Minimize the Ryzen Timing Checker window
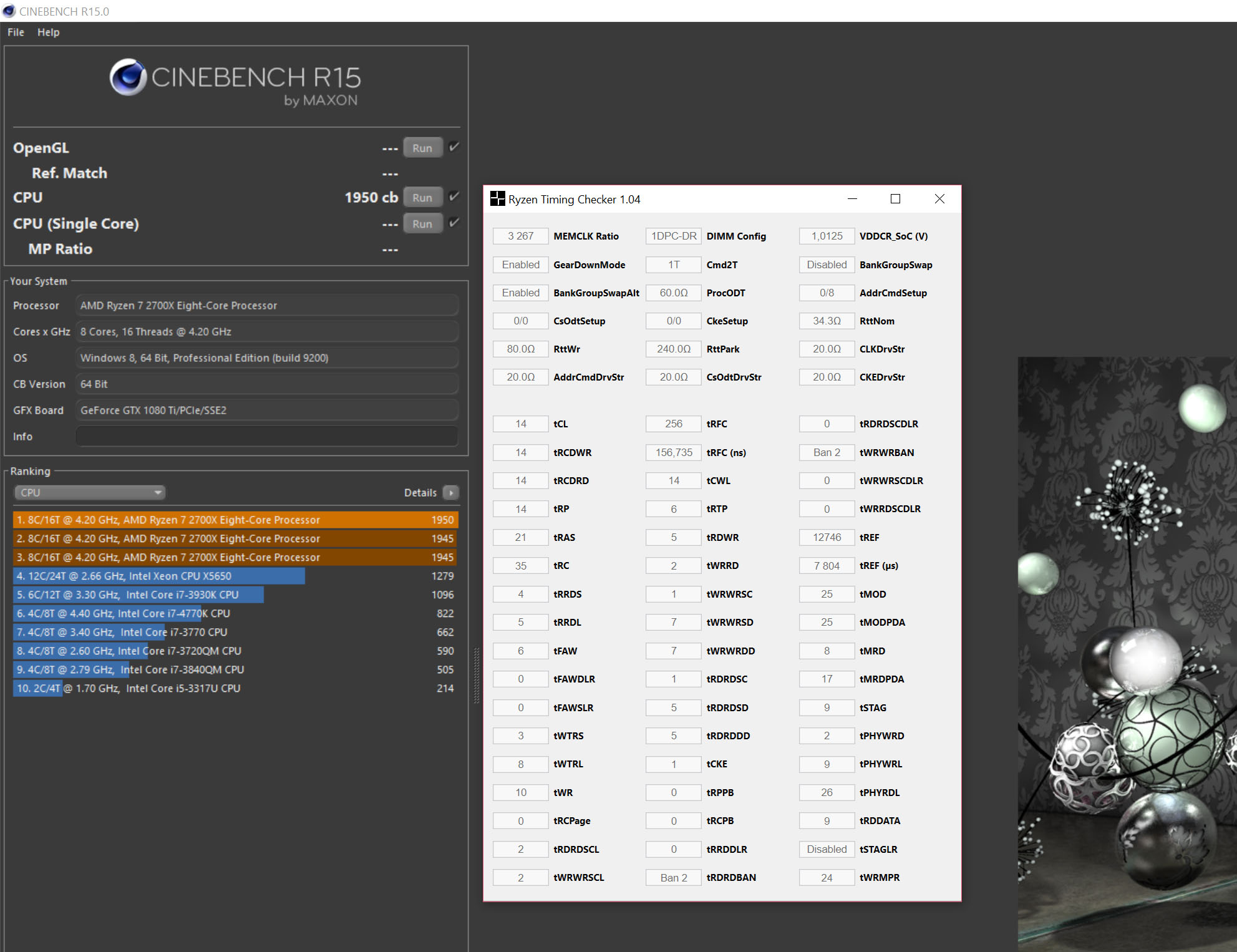Image resolution: width=1237 pixels, height=952 pixels. [852, 199]
